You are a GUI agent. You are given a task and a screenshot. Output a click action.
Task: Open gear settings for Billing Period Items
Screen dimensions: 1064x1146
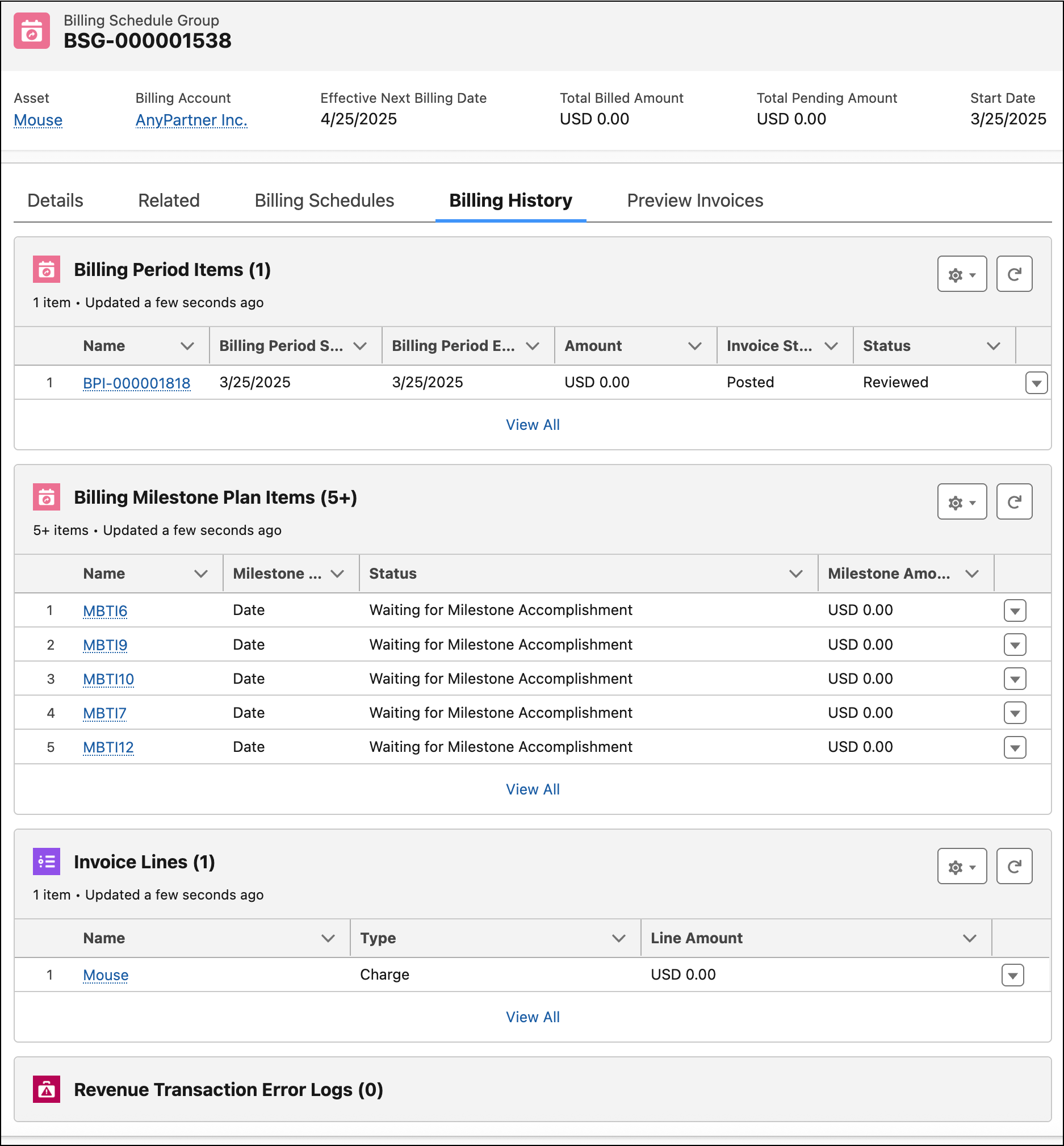962,274
